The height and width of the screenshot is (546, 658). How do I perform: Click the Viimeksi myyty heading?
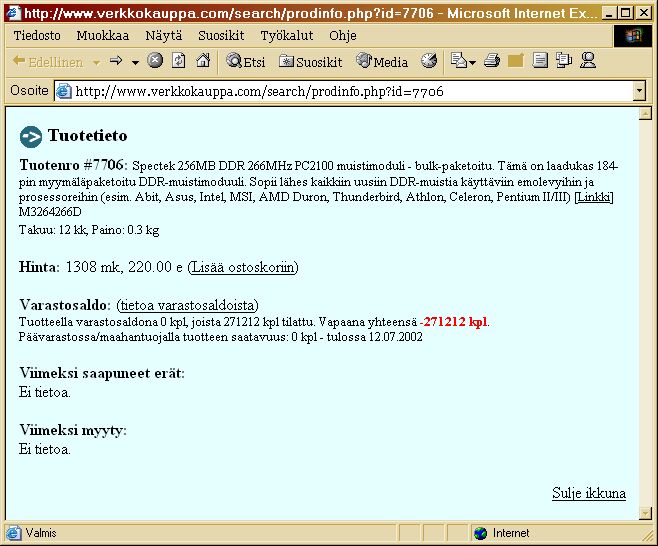tap(73, 430)
